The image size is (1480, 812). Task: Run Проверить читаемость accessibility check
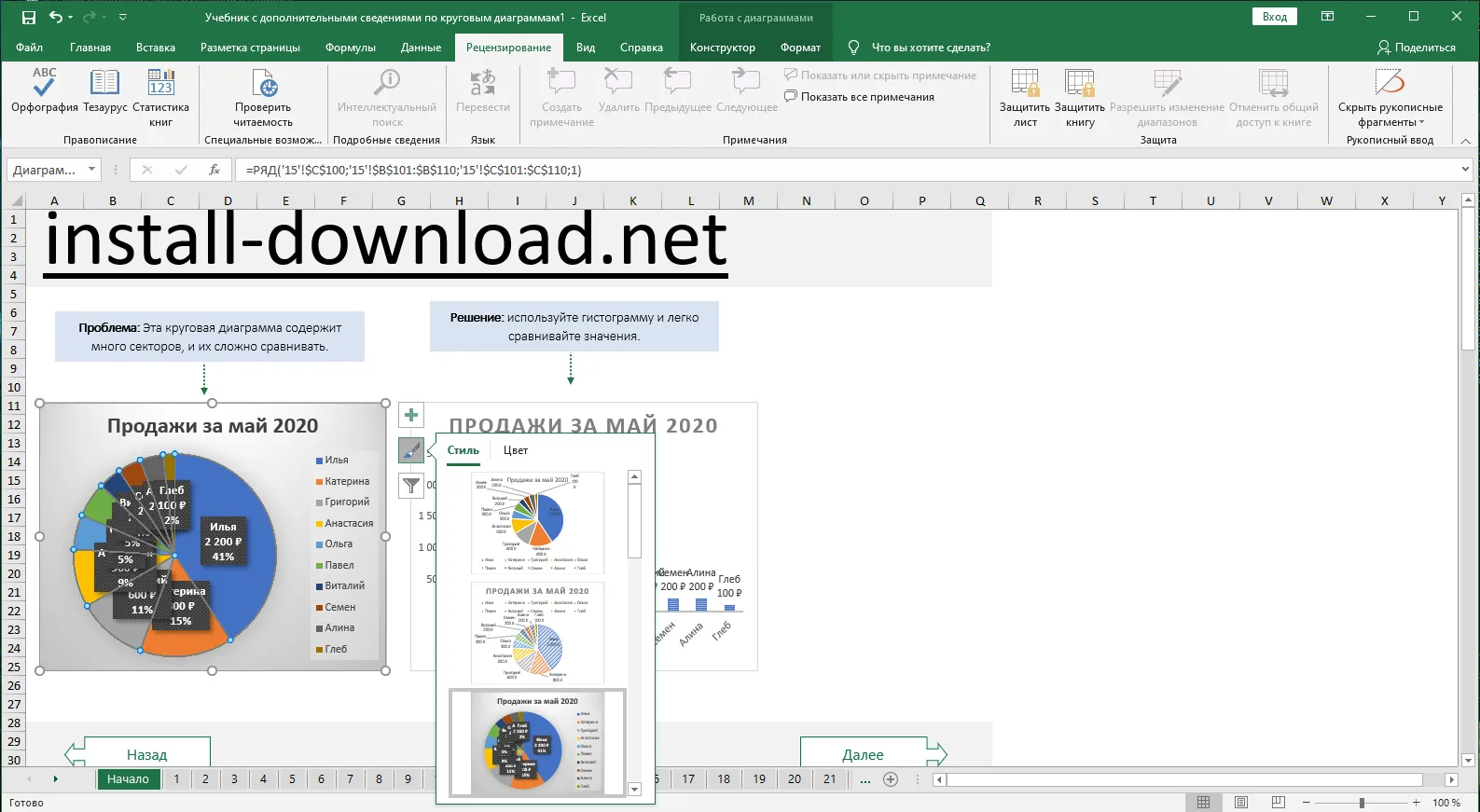tap(263, 89)
